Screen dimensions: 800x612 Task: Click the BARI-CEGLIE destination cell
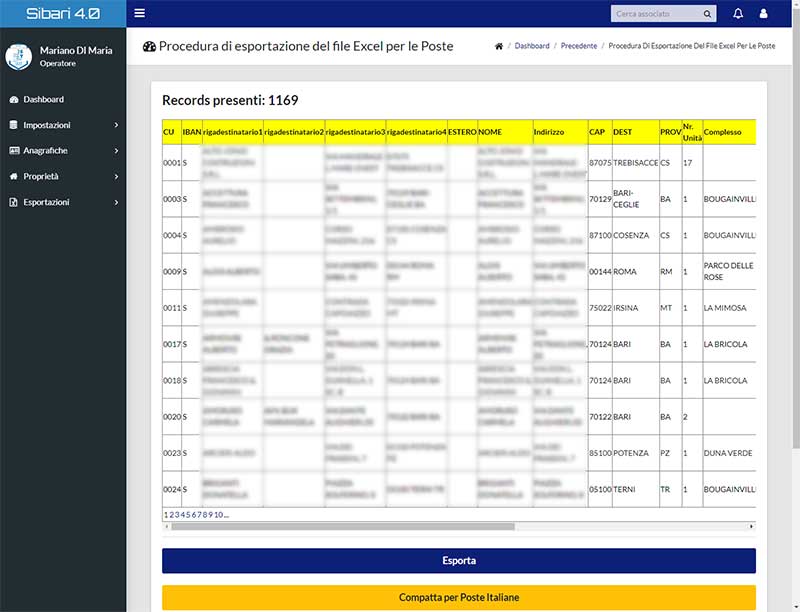coord(636,199)
